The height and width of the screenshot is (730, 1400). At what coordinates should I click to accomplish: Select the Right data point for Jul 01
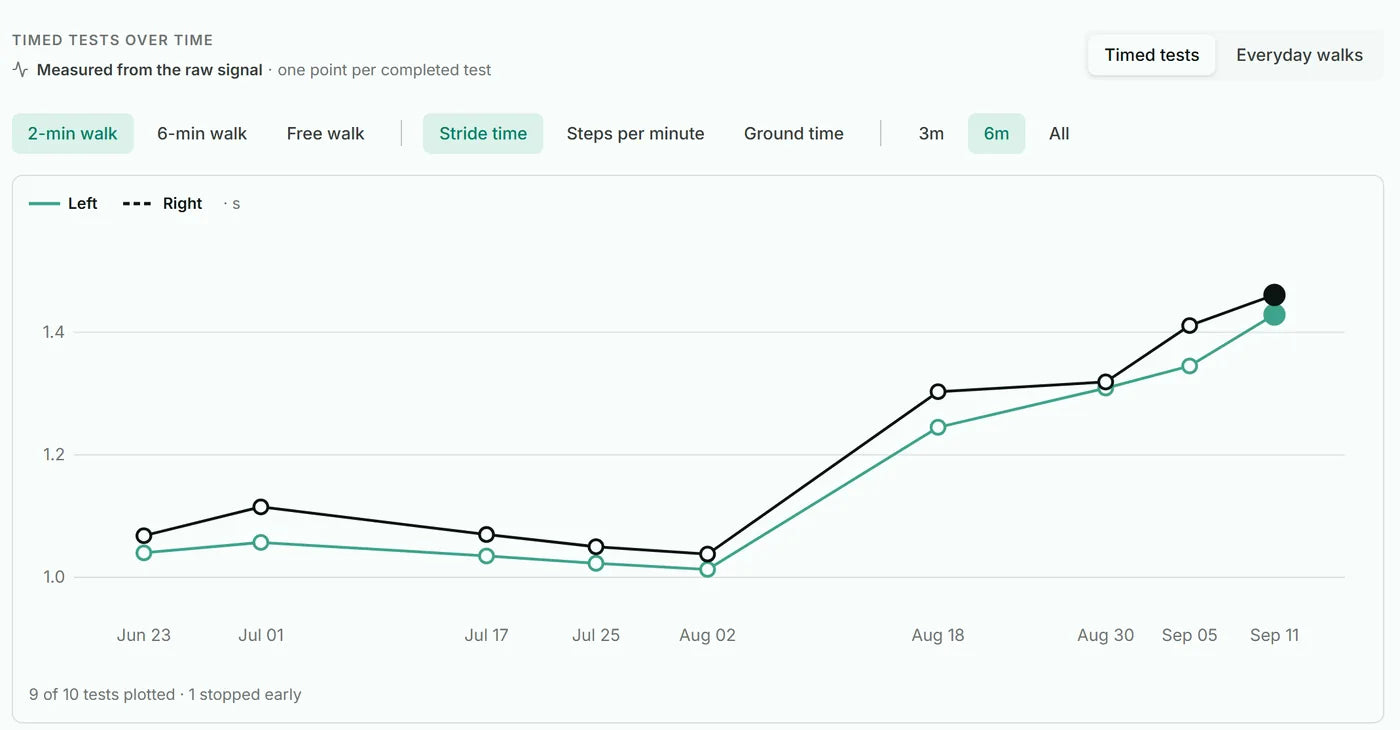pos(261,507)
